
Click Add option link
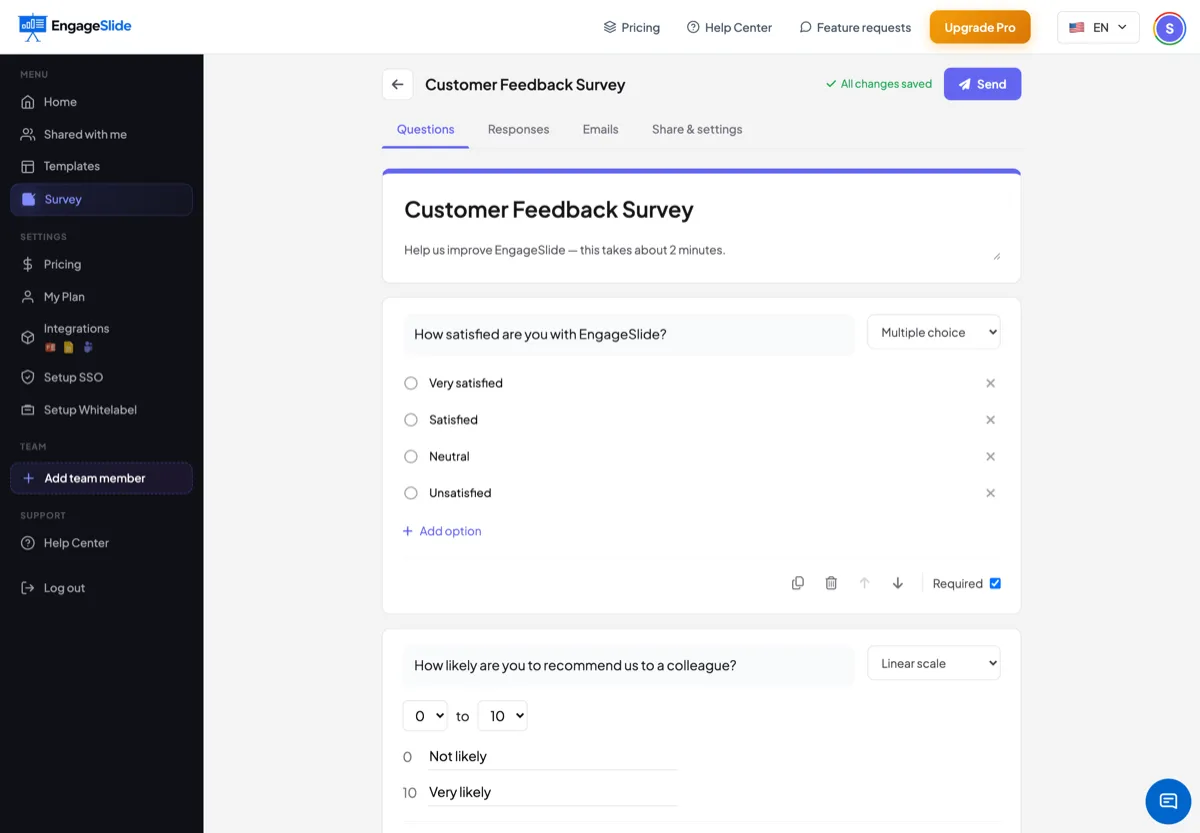pyautogui.click(x=442, y=531)
